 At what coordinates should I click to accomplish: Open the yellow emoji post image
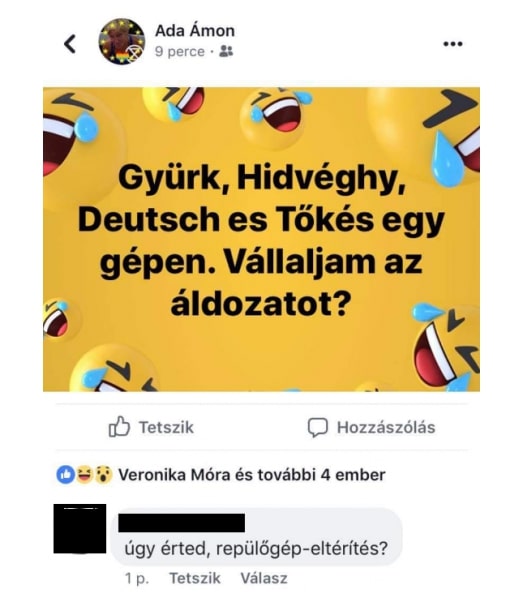261,239
